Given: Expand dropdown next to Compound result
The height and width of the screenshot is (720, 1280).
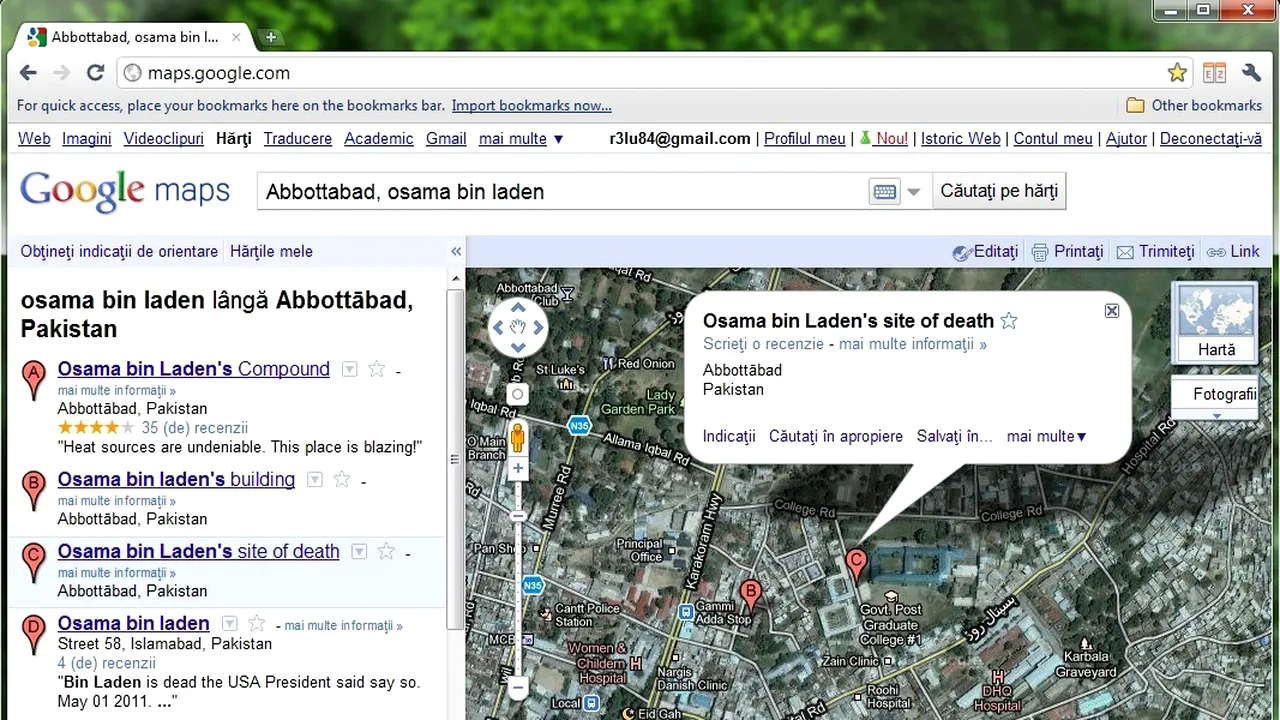Looking at the screenshot, I should [349, 369].
